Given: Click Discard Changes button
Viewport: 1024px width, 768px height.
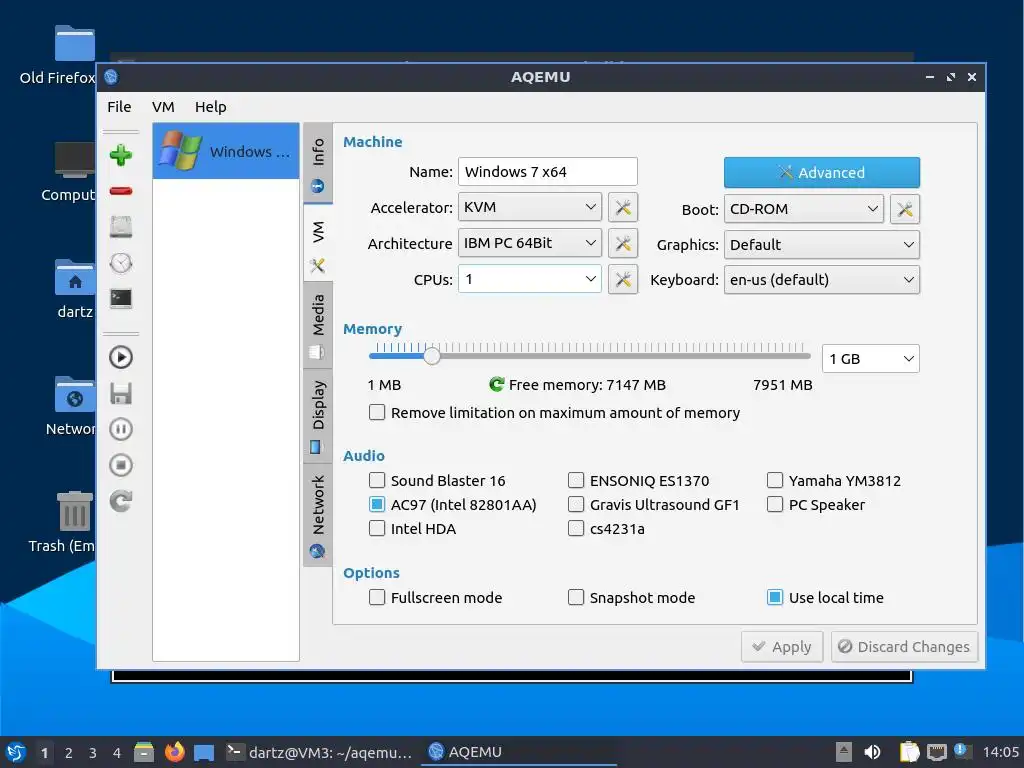Looking at the screenshot, I should [904, 647].
